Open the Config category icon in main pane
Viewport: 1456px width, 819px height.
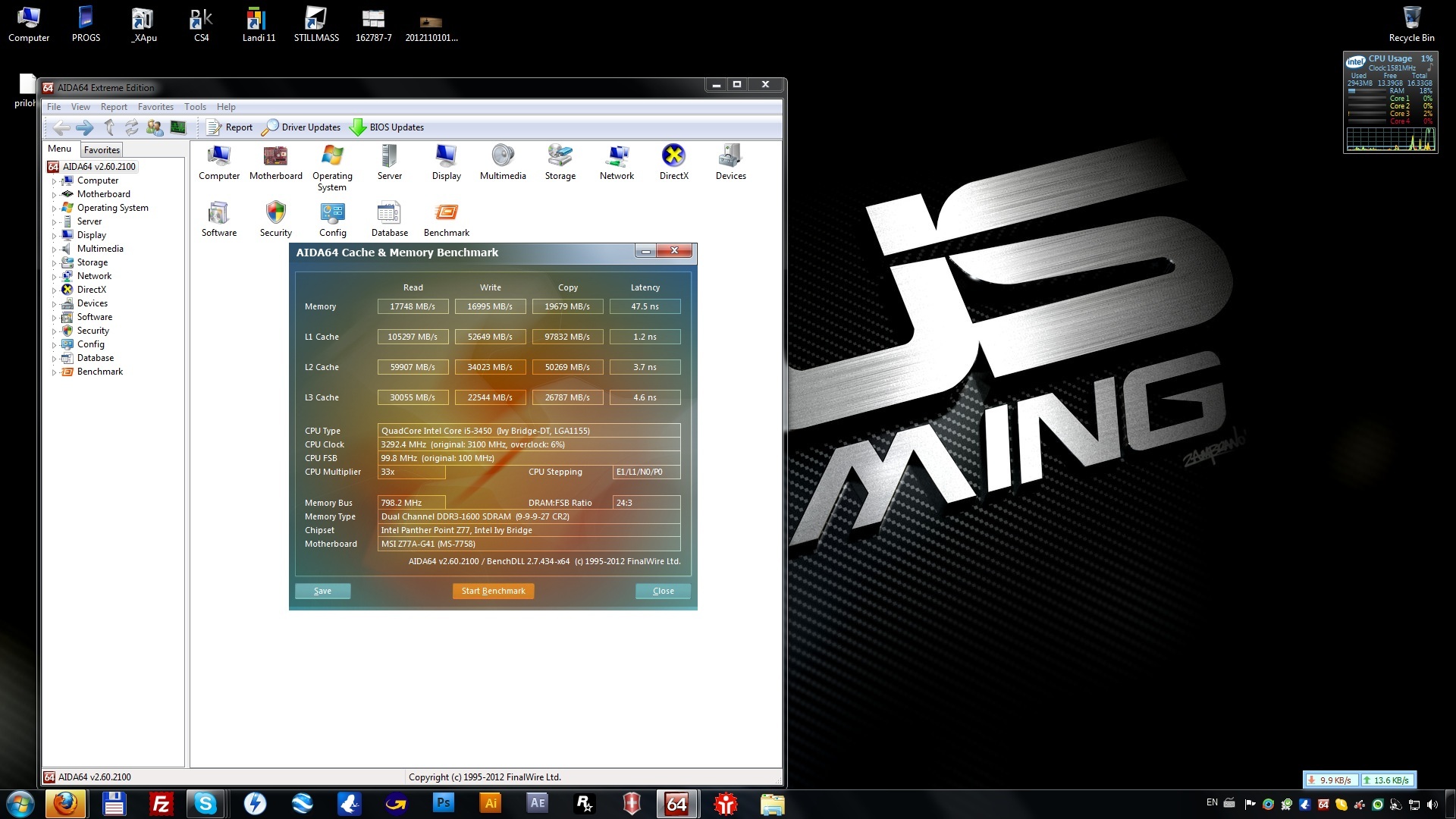tap(332, 219)
